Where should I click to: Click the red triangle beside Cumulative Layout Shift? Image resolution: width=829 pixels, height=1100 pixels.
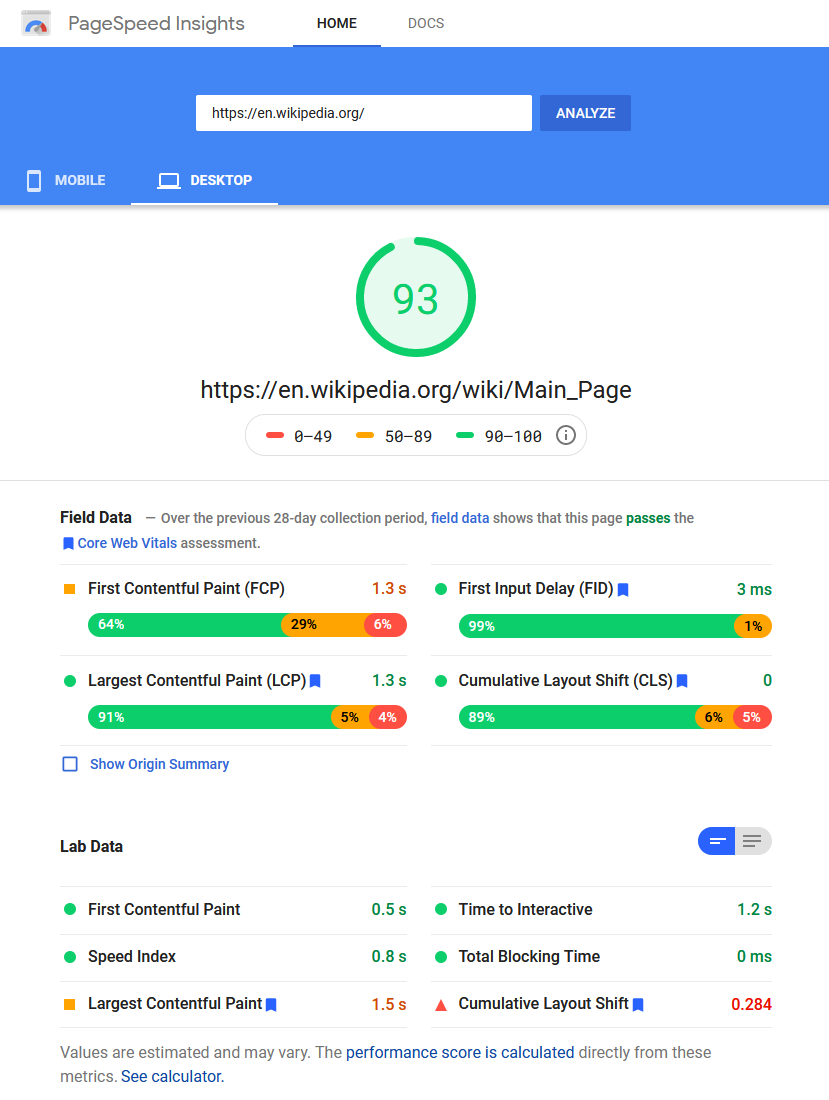point(441,1005)
